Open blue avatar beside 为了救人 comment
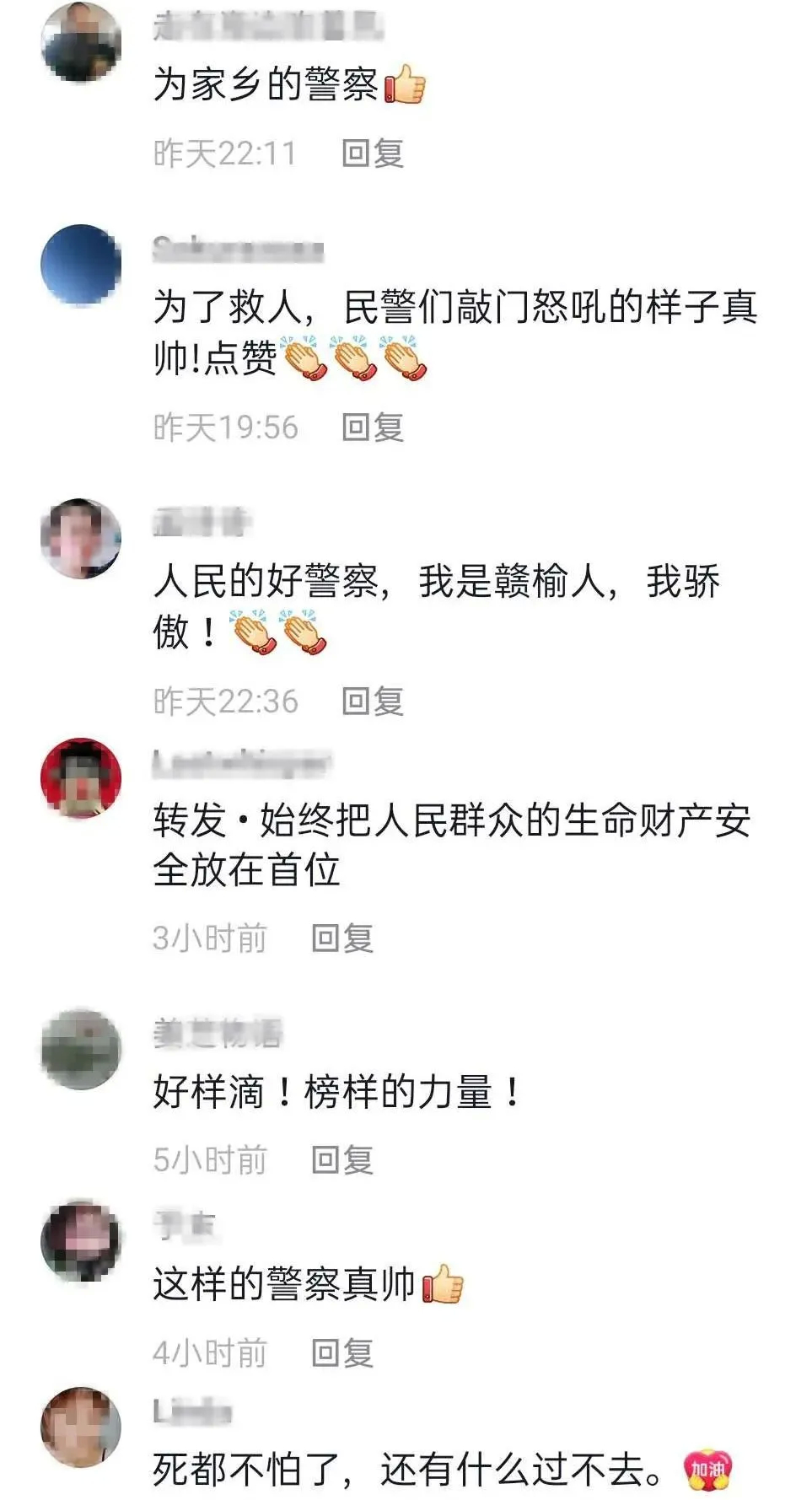The image size is (812, 1500). coord(81,264)
